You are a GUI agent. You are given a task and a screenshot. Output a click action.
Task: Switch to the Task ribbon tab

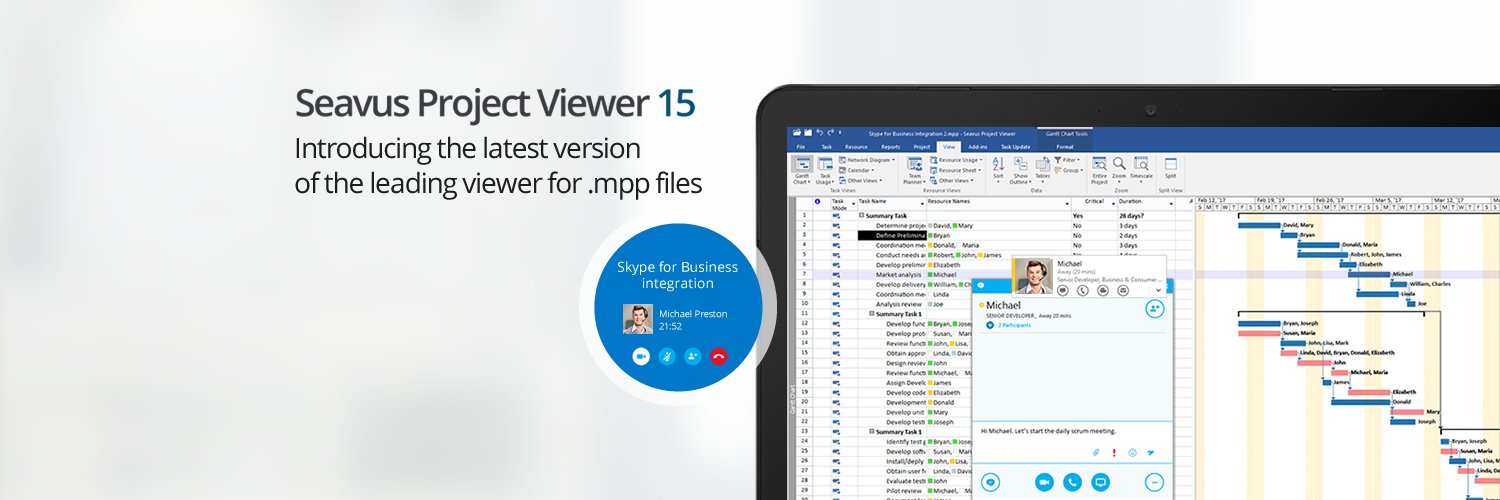[x=826, y=147]
